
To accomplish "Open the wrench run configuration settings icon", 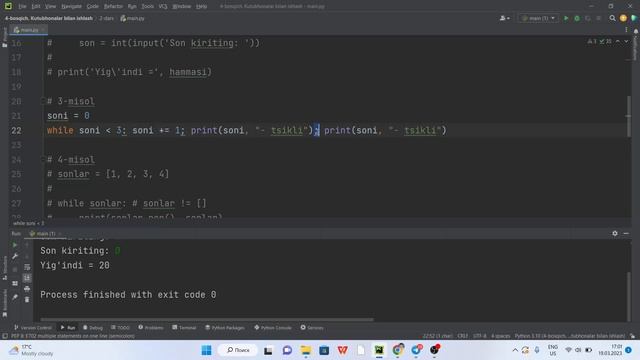I will [15, 256].
